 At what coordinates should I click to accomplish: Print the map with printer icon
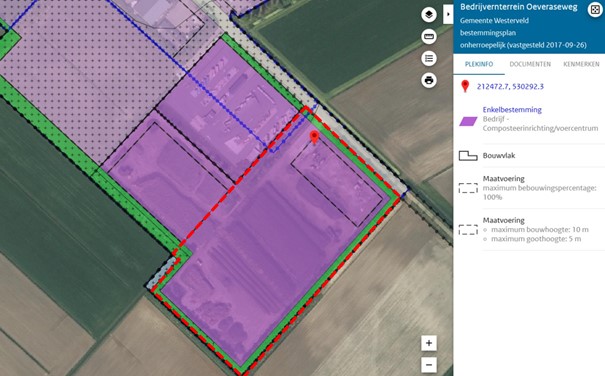(429, 80)
